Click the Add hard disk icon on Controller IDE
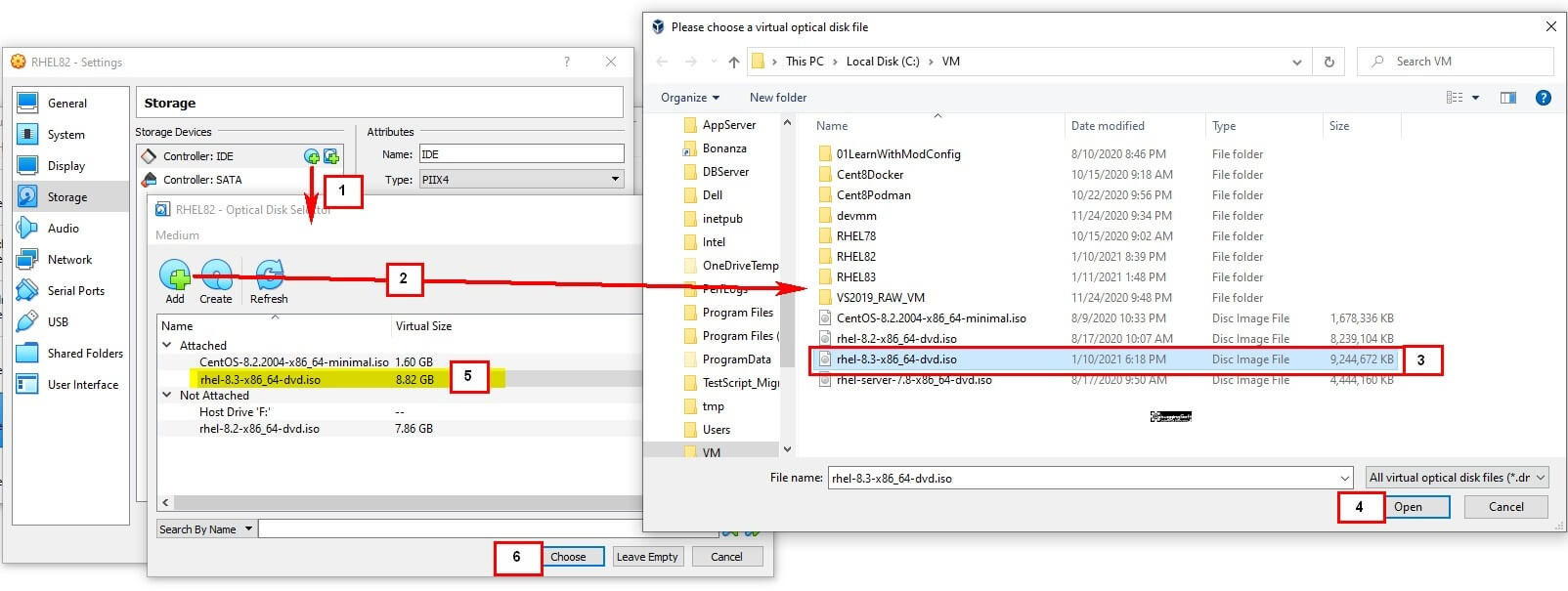Viewport: 1568px width, 591px height. coord(331,156)
